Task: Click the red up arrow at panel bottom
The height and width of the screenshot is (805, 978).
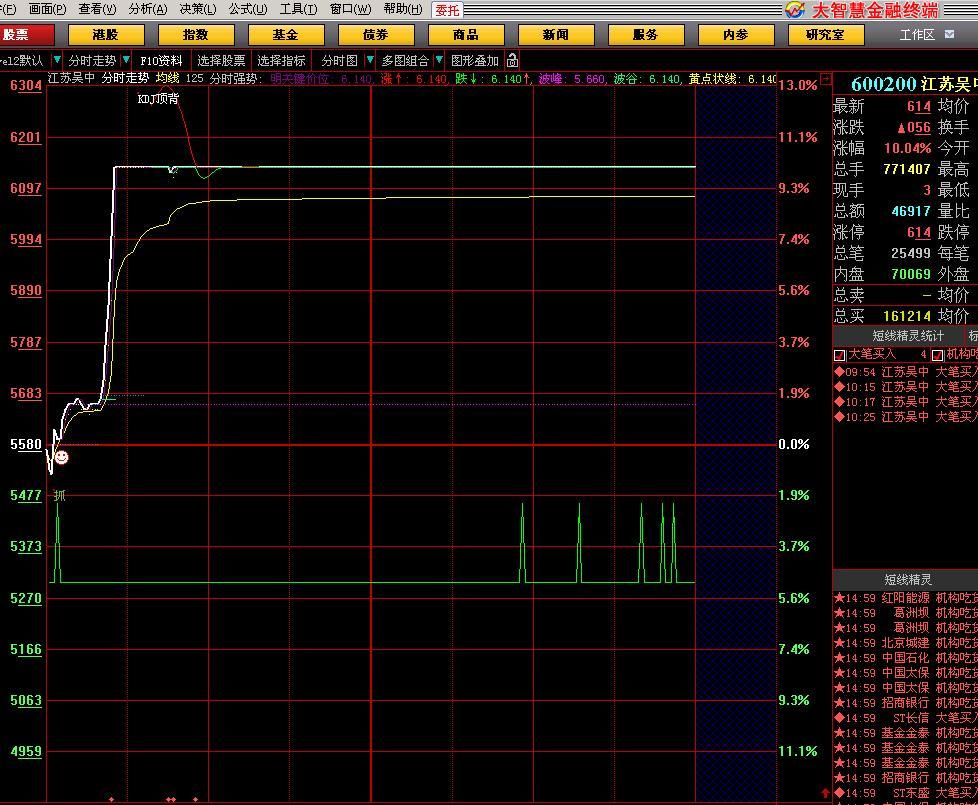Action: (826, 793)
